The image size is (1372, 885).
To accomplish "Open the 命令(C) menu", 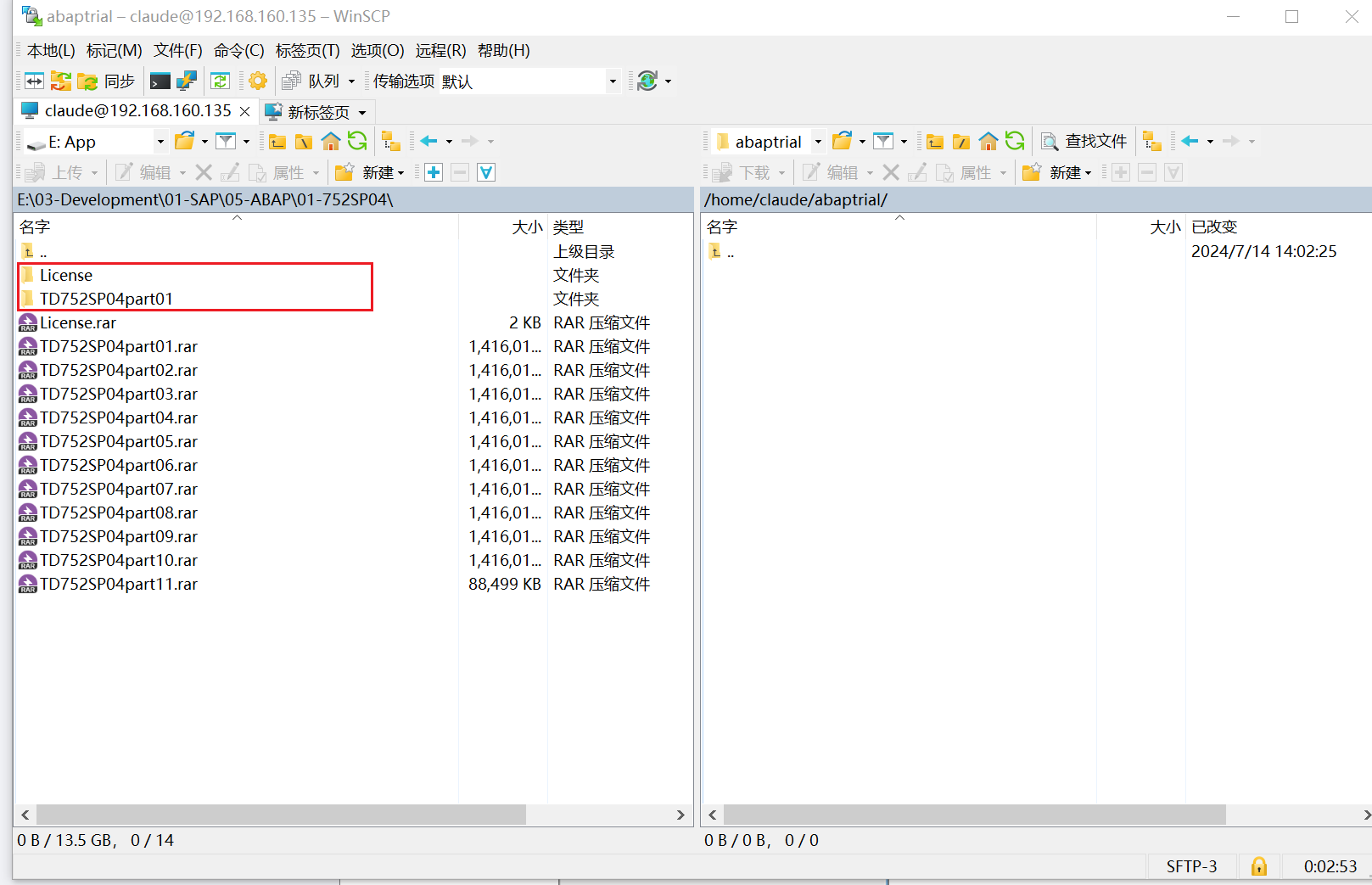I will [238, 51].
